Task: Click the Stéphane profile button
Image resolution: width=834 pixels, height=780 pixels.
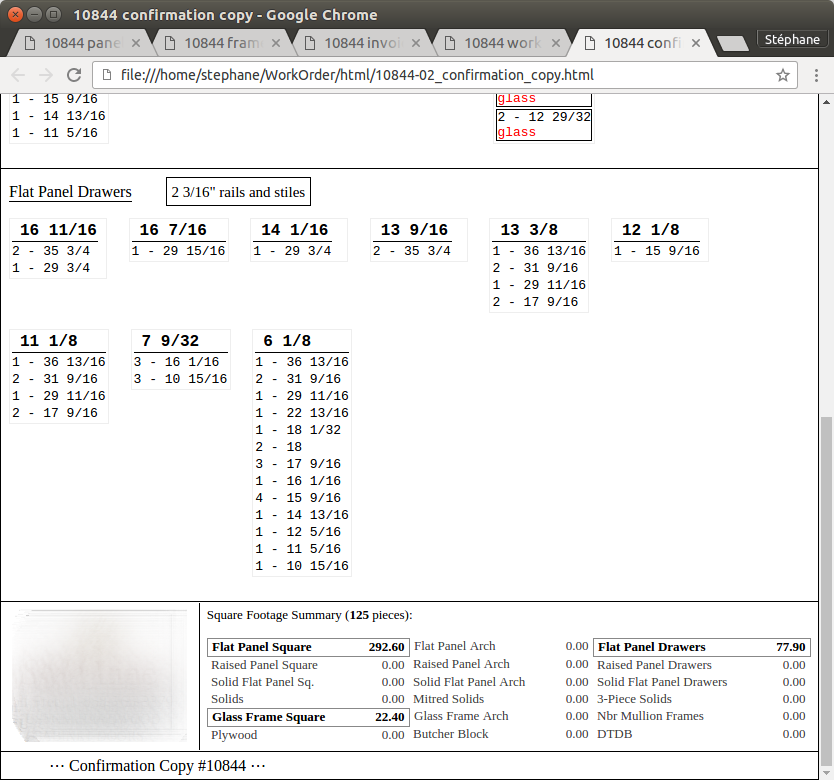Action: pos(790,40)
